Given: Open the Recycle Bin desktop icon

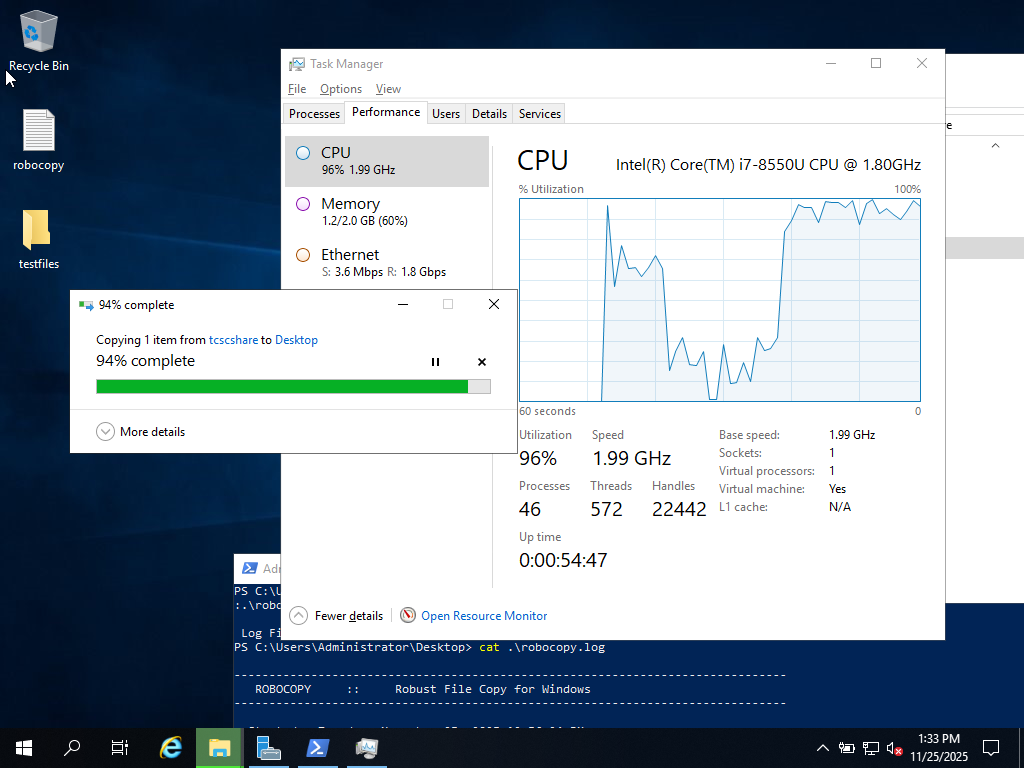Looking at the screenshot, I should point(38,42).
